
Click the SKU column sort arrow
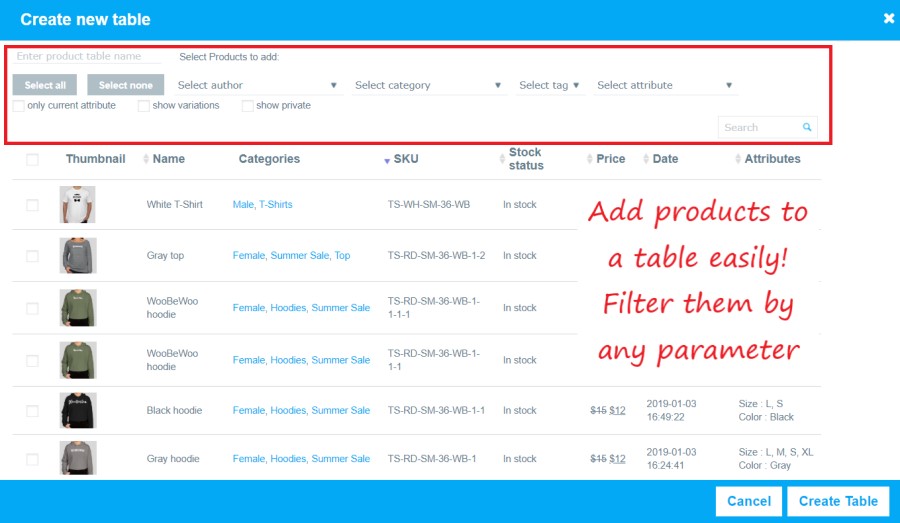click(x=387, y=160)
